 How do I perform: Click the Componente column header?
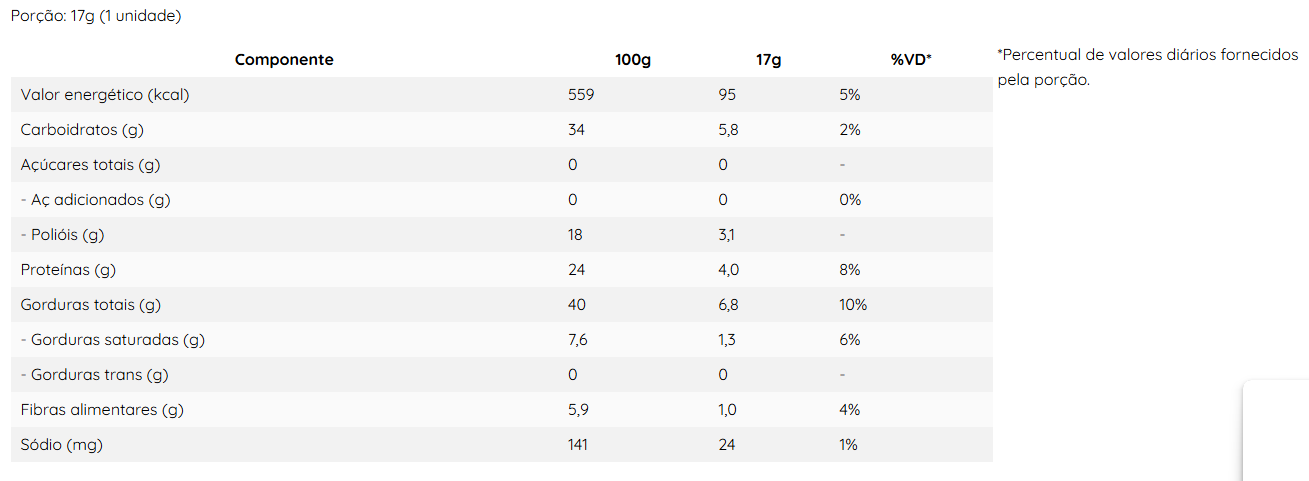point(284,60)
